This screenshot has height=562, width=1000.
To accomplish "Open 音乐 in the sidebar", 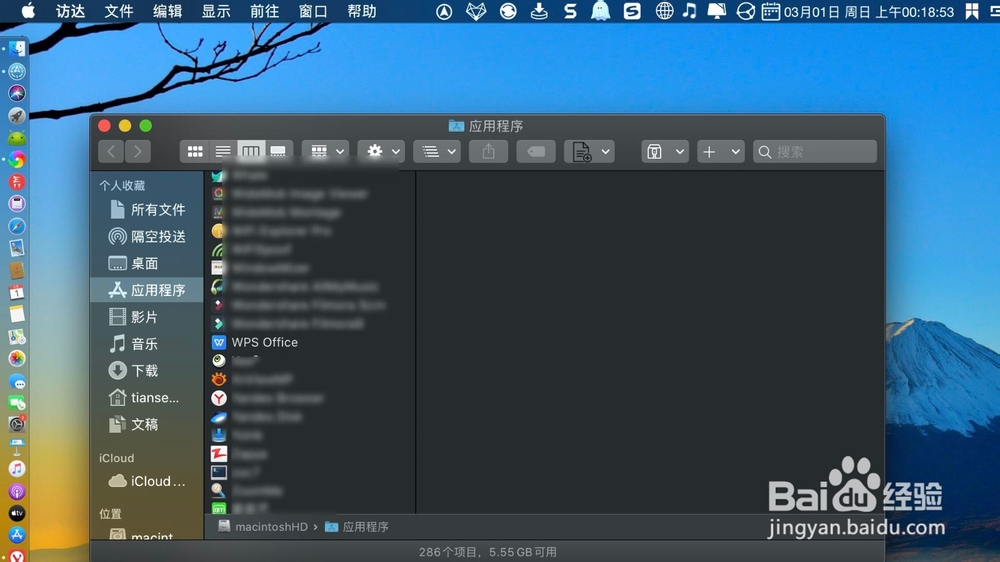I will click(147, 344).
